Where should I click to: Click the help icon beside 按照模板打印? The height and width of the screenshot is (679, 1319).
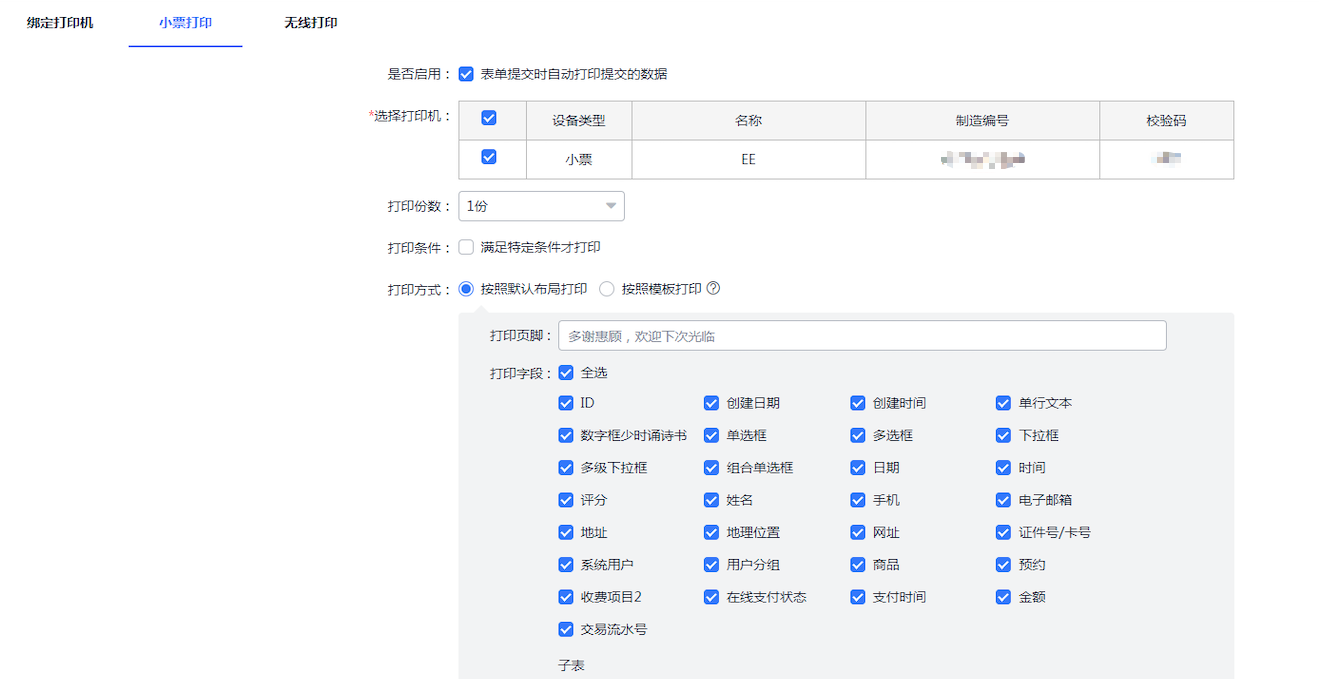point(713,289)
